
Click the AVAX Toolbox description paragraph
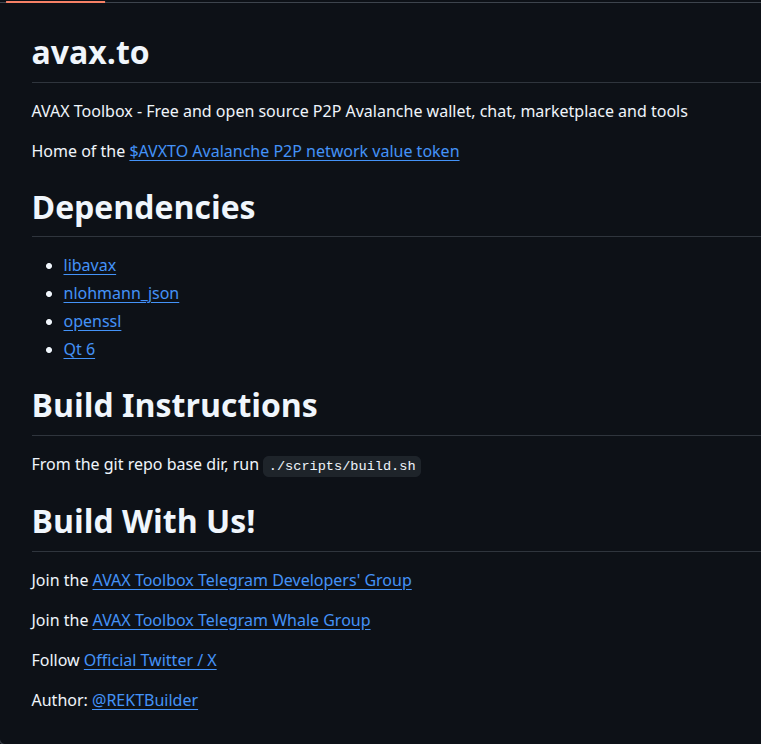360,112
